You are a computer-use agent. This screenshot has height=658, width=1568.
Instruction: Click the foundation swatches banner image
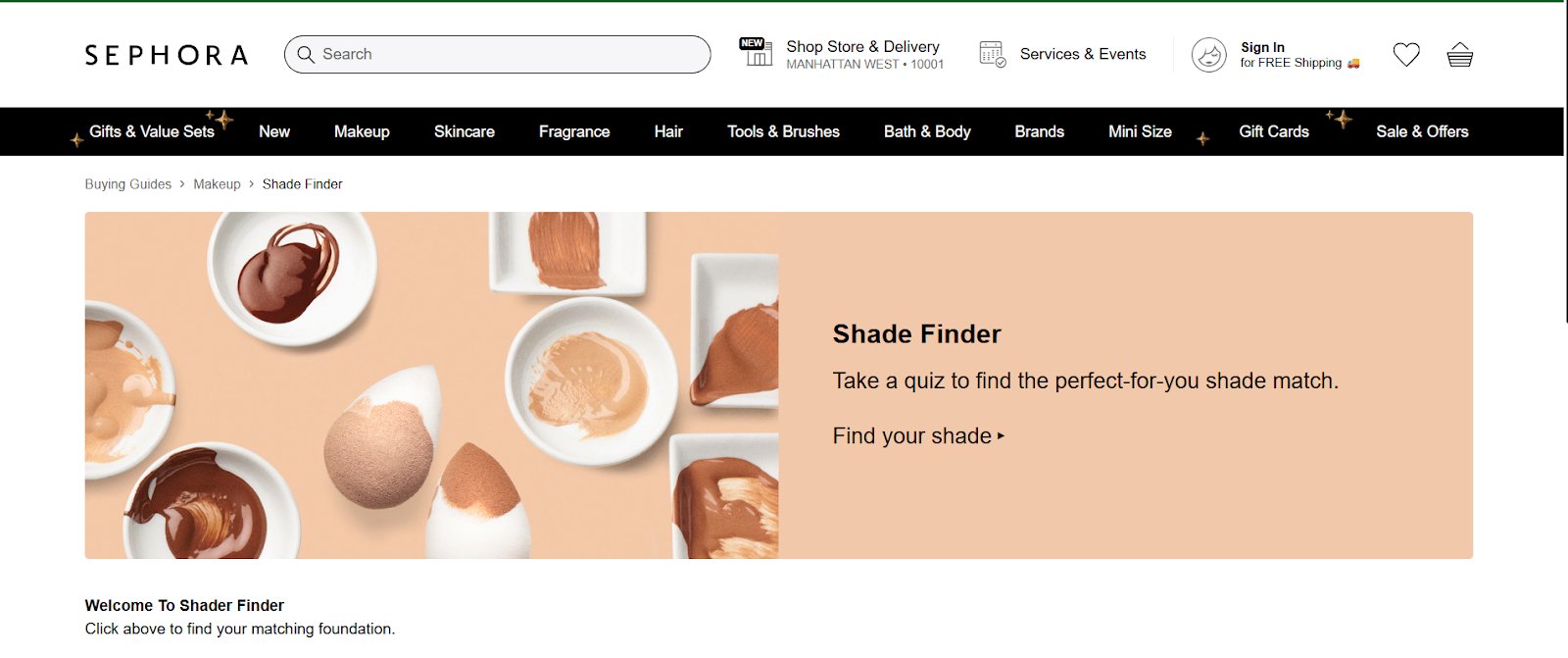point(431,385)
